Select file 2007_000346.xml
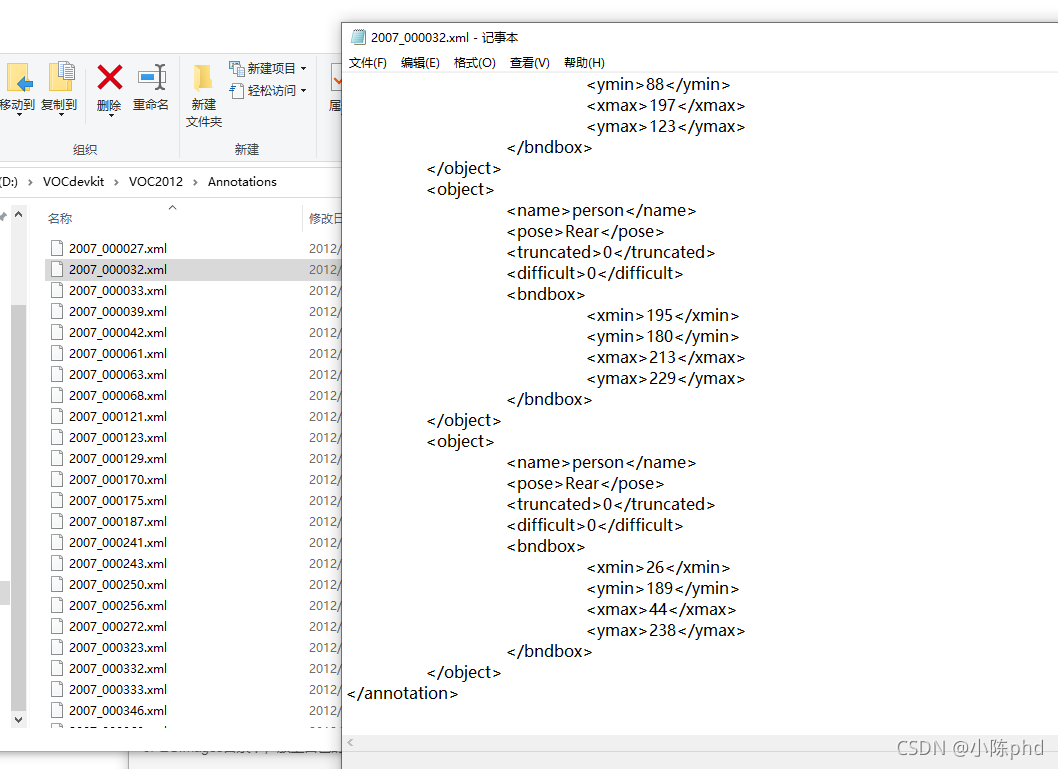1058x769 pixels. tap(117, 710)
